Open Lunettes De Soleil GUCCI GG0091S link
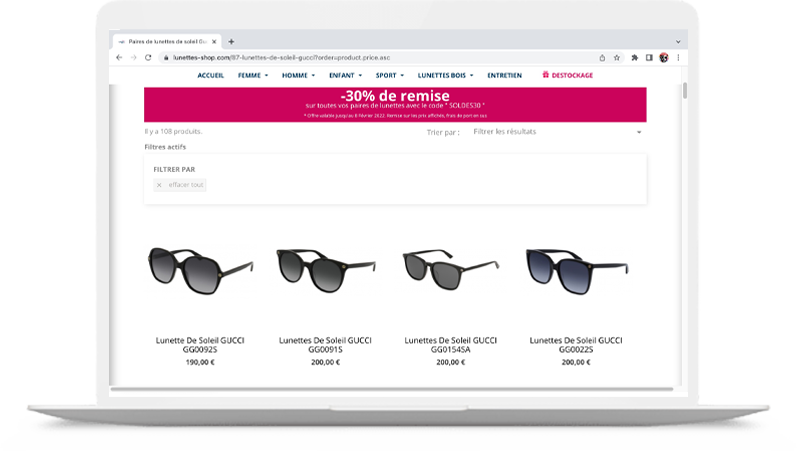Screen dimensions: 797x451 pyautogui.click(x=325, y=345)
